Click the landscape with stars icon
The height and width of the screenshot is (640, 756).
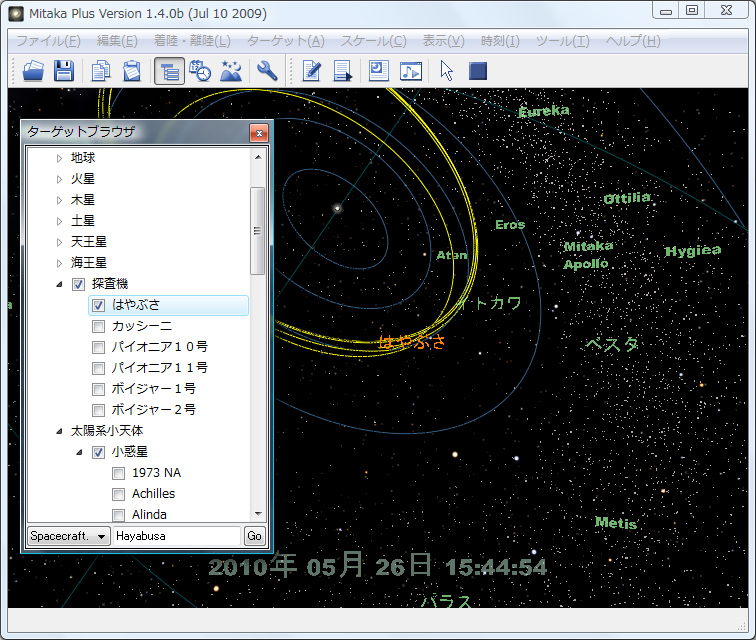(231, 71)
